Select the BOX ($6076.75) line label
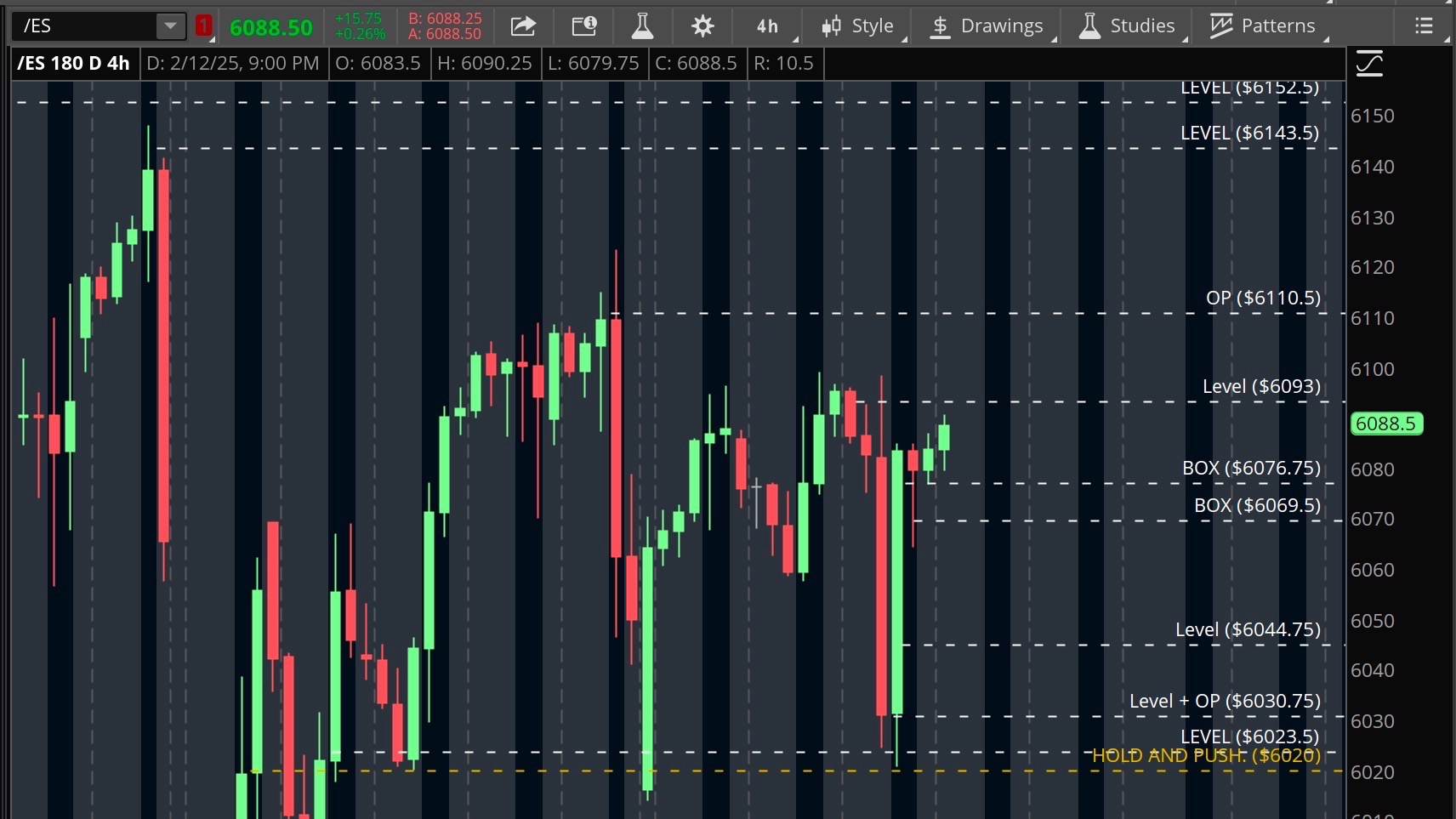The height and width of the screenshot is (819, 1456). tap(1252, 468)
